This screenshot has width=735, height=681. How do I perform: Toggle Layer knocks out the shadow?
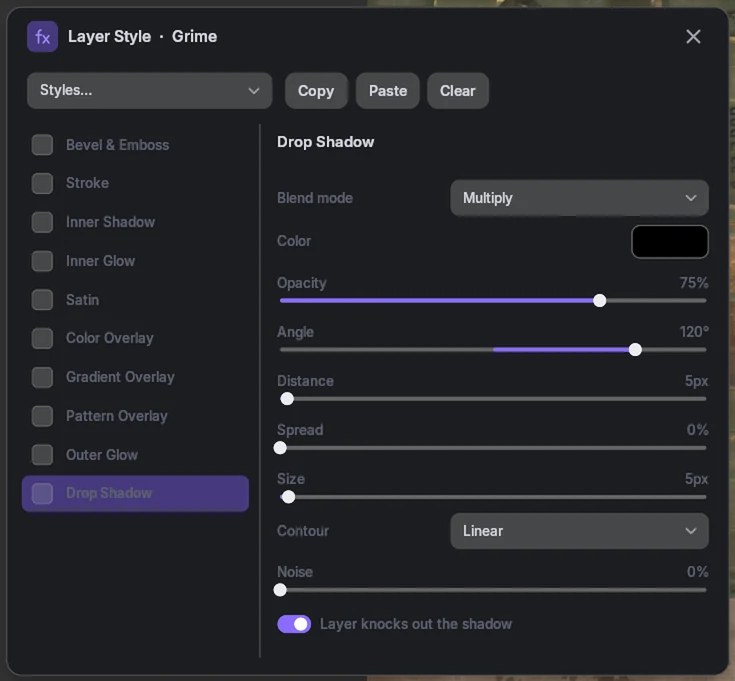[294, 624]
